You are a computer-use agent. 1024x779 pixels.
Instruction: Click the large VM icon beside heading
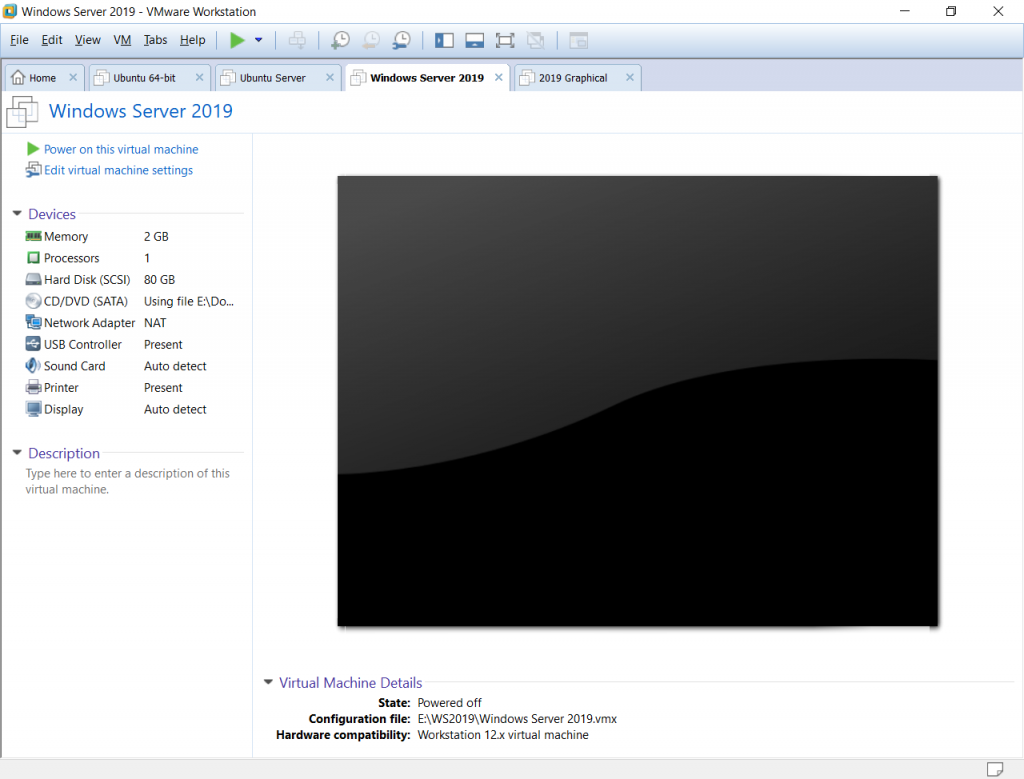point(22,112)
